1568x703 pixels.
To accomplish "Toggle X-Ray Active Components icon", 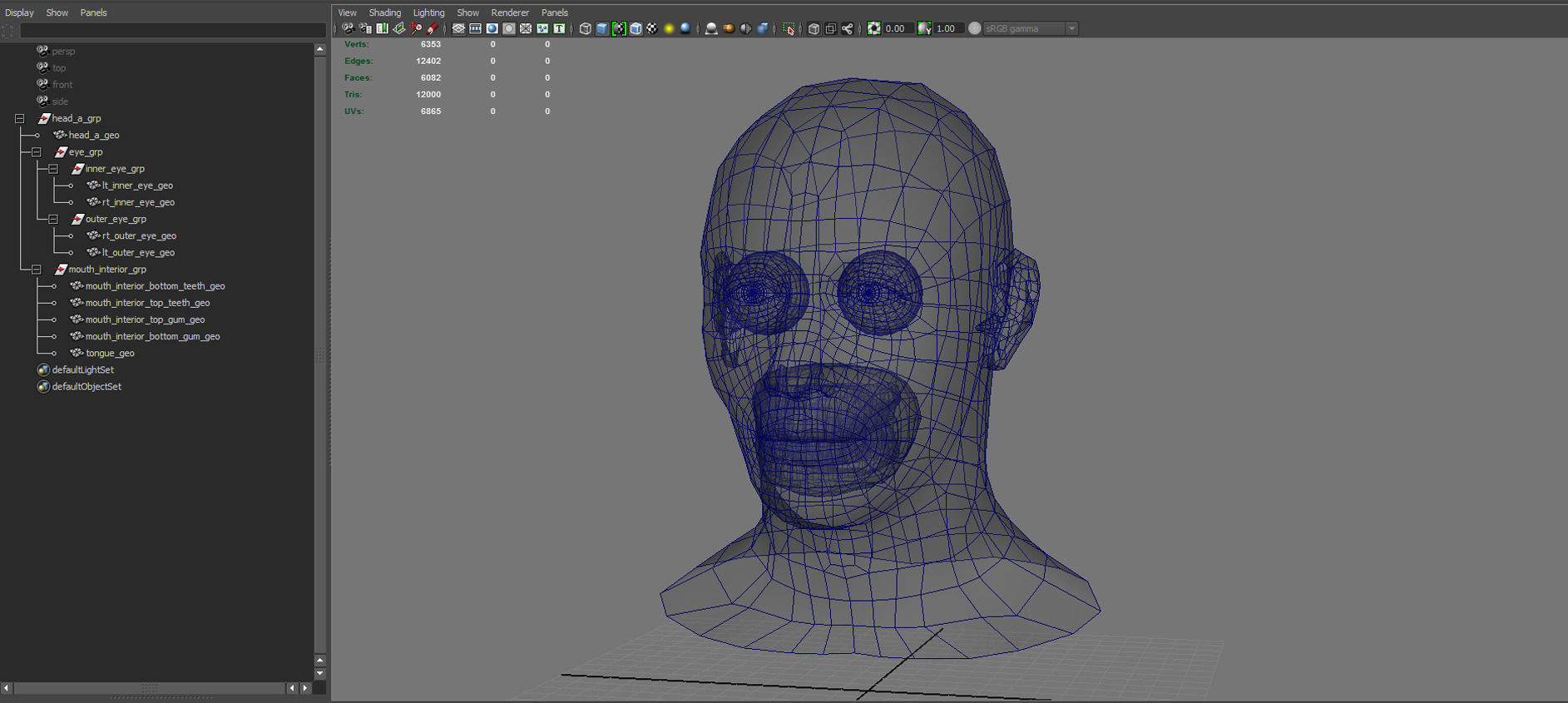I will 830,28.
